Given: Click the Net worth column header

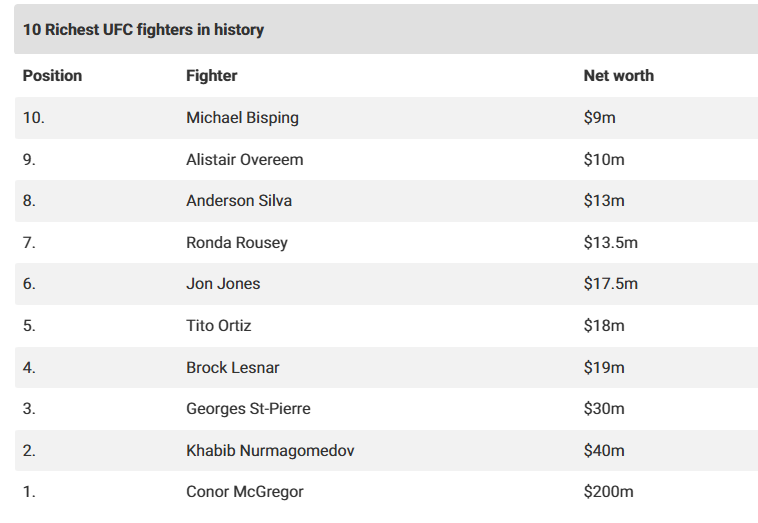Looking at the screenshot, I should pyautogui.click(x=618, y=76).
